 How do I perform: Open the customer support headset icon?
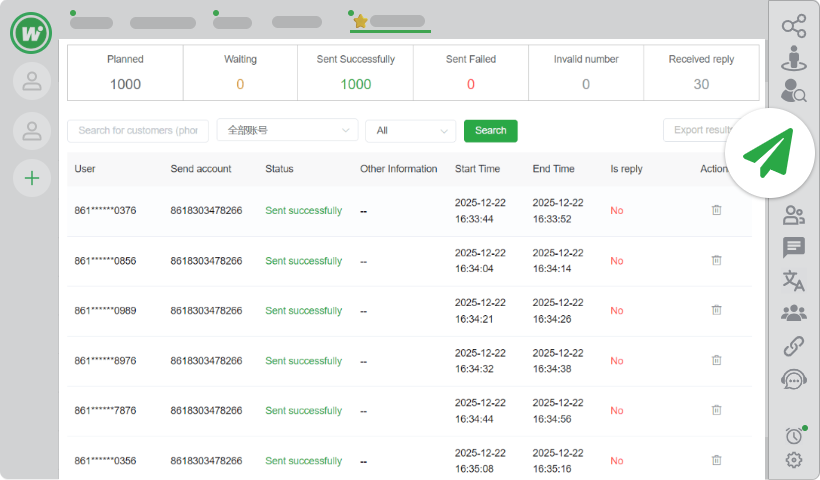[x=793, y=380]
